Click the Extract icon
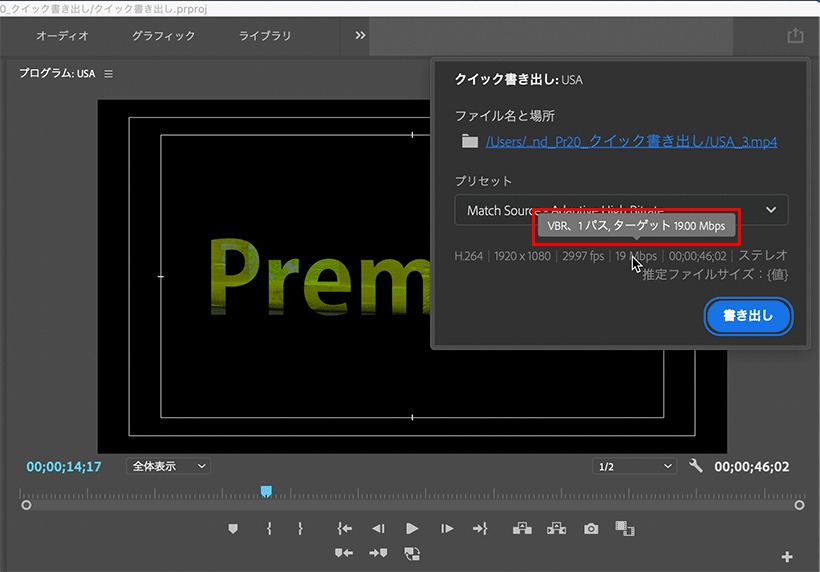The height and width of the screenshot is (572, 820). 556,529
